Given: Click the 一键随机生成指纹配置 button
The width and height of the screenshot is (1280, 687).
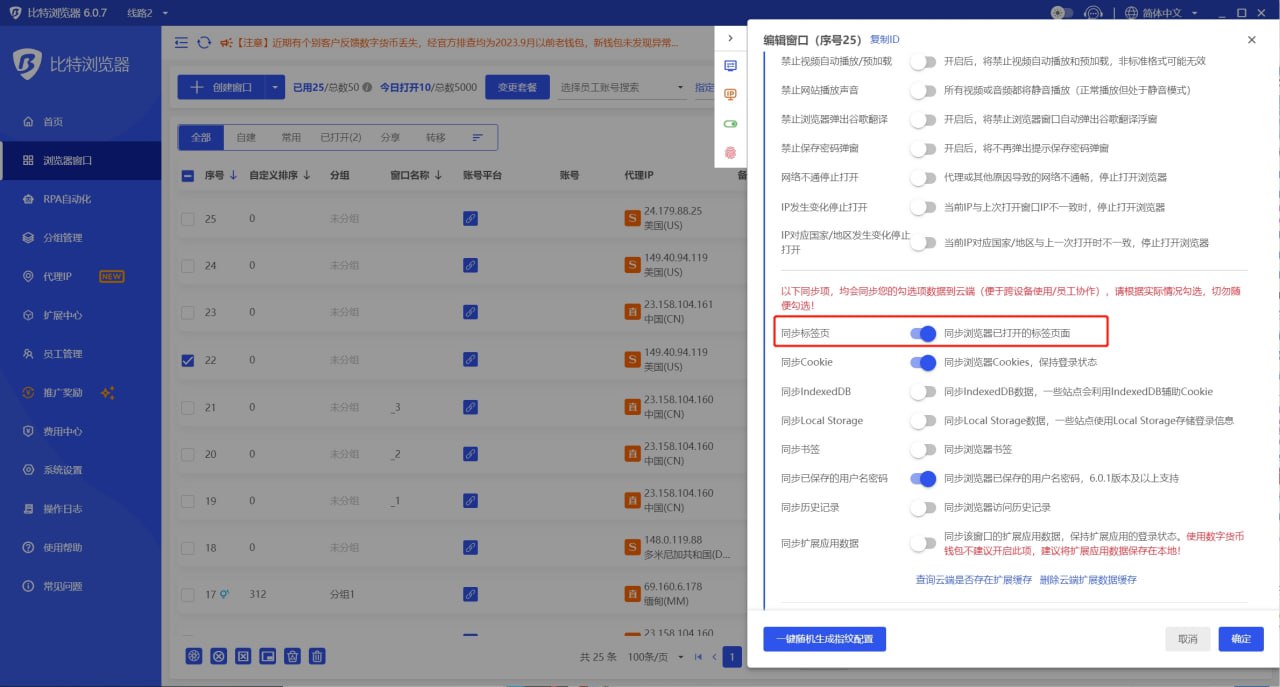Looking at the screenshot, I should pos(824,639).
